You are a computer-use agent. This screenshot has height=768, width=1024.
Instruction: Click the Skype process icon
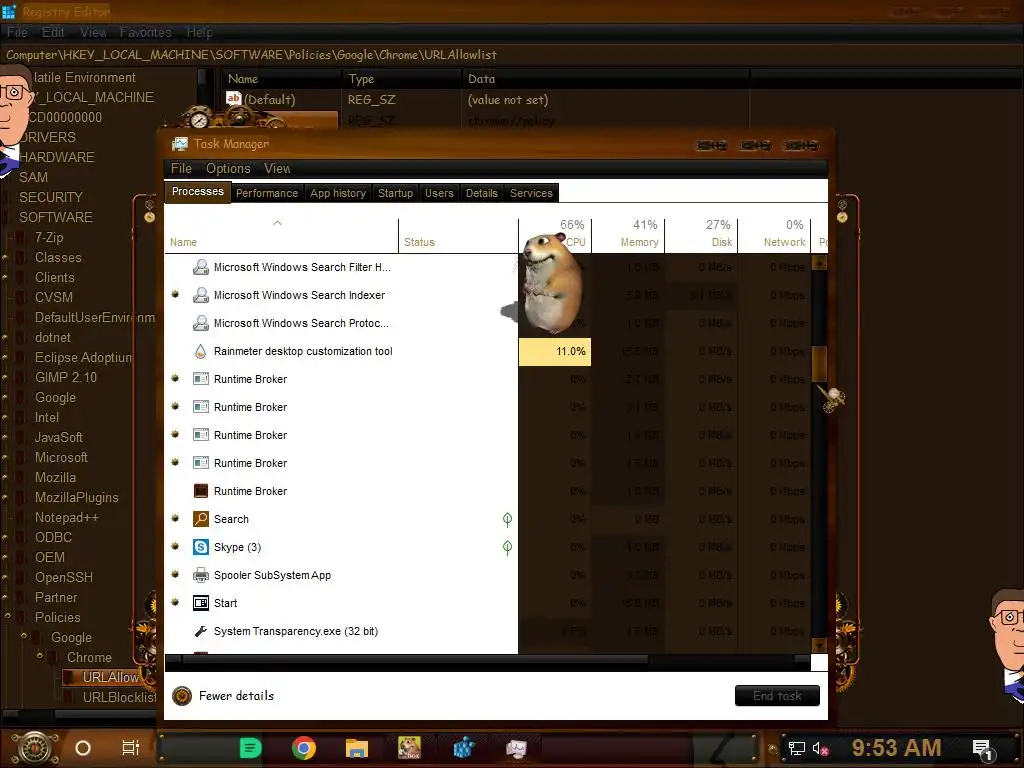(x=200, y=547)
